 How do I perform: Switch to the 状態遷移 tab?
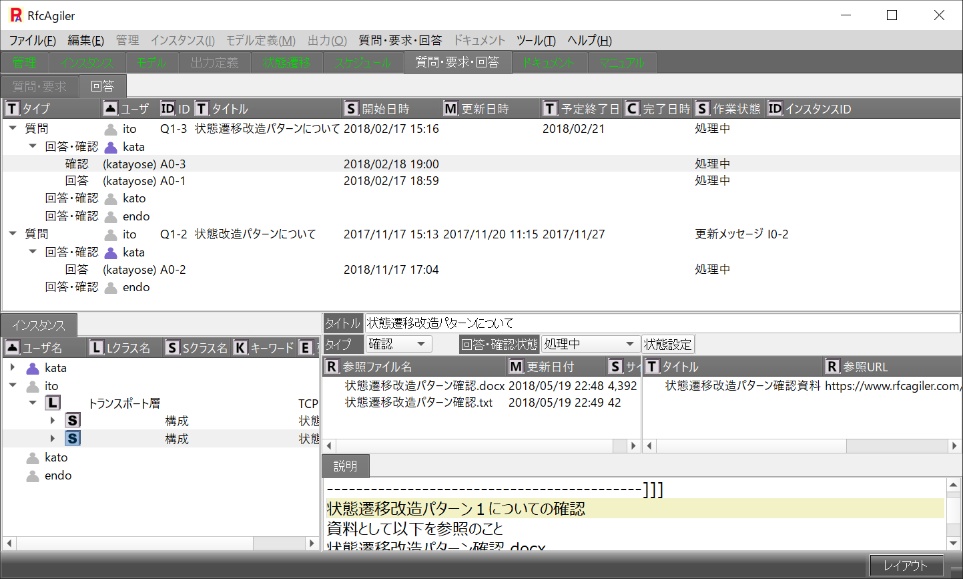point(287,63)
